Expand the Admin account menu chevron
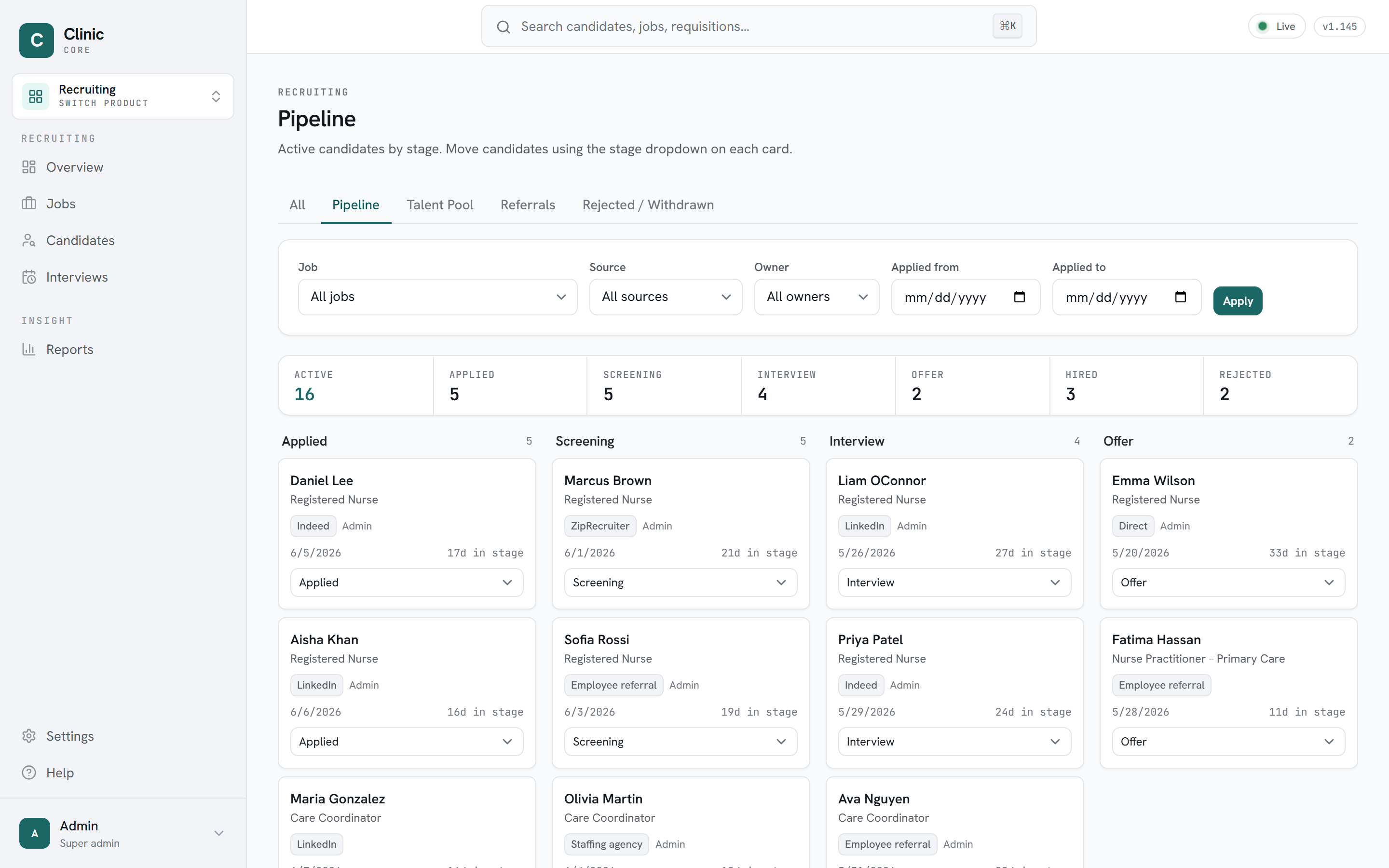This screenshot has width=1389, height=868. coord(218,833)
